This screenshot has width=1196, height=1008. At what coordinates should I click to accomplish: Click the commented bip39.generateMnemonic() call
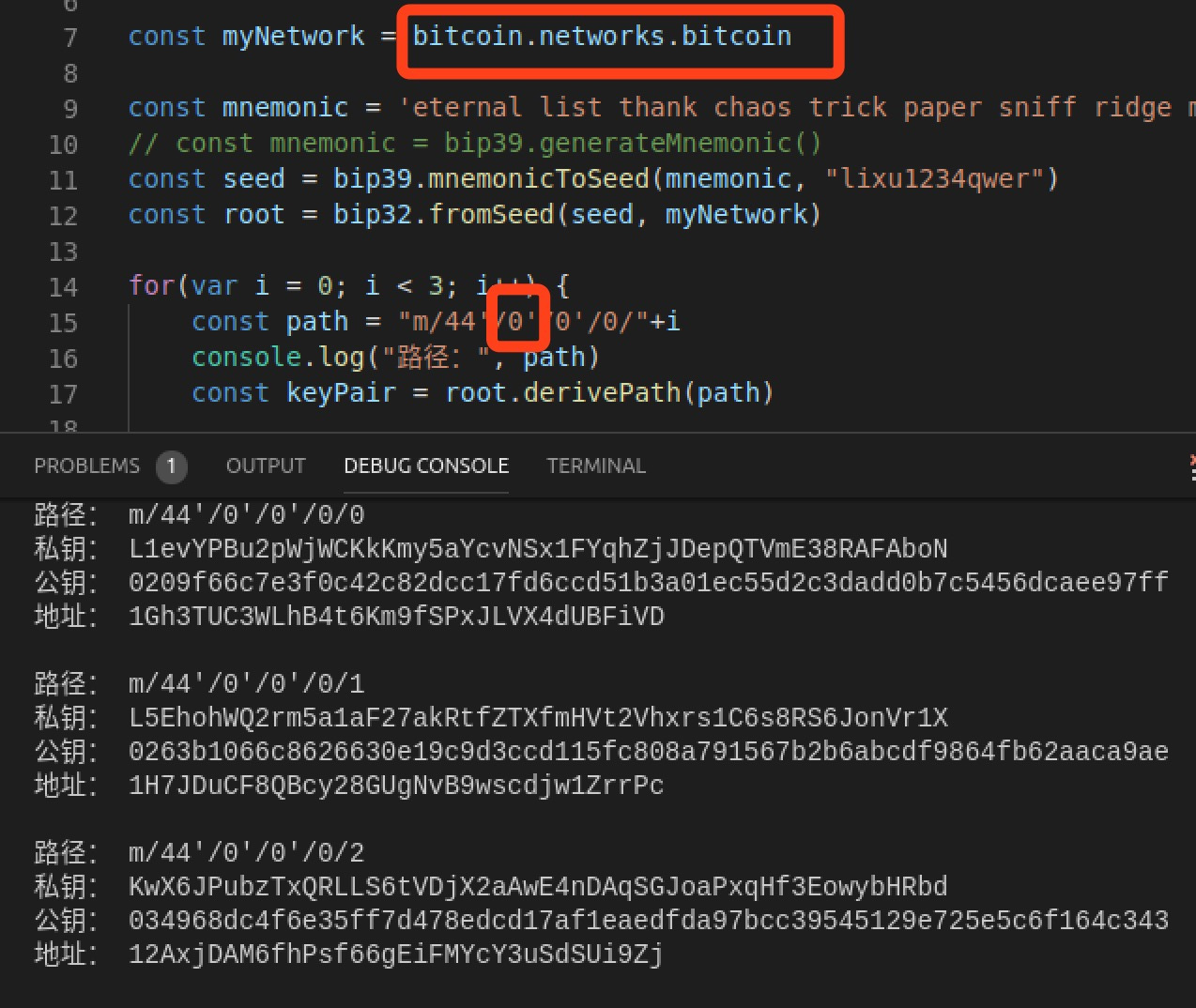pos(633,143)
